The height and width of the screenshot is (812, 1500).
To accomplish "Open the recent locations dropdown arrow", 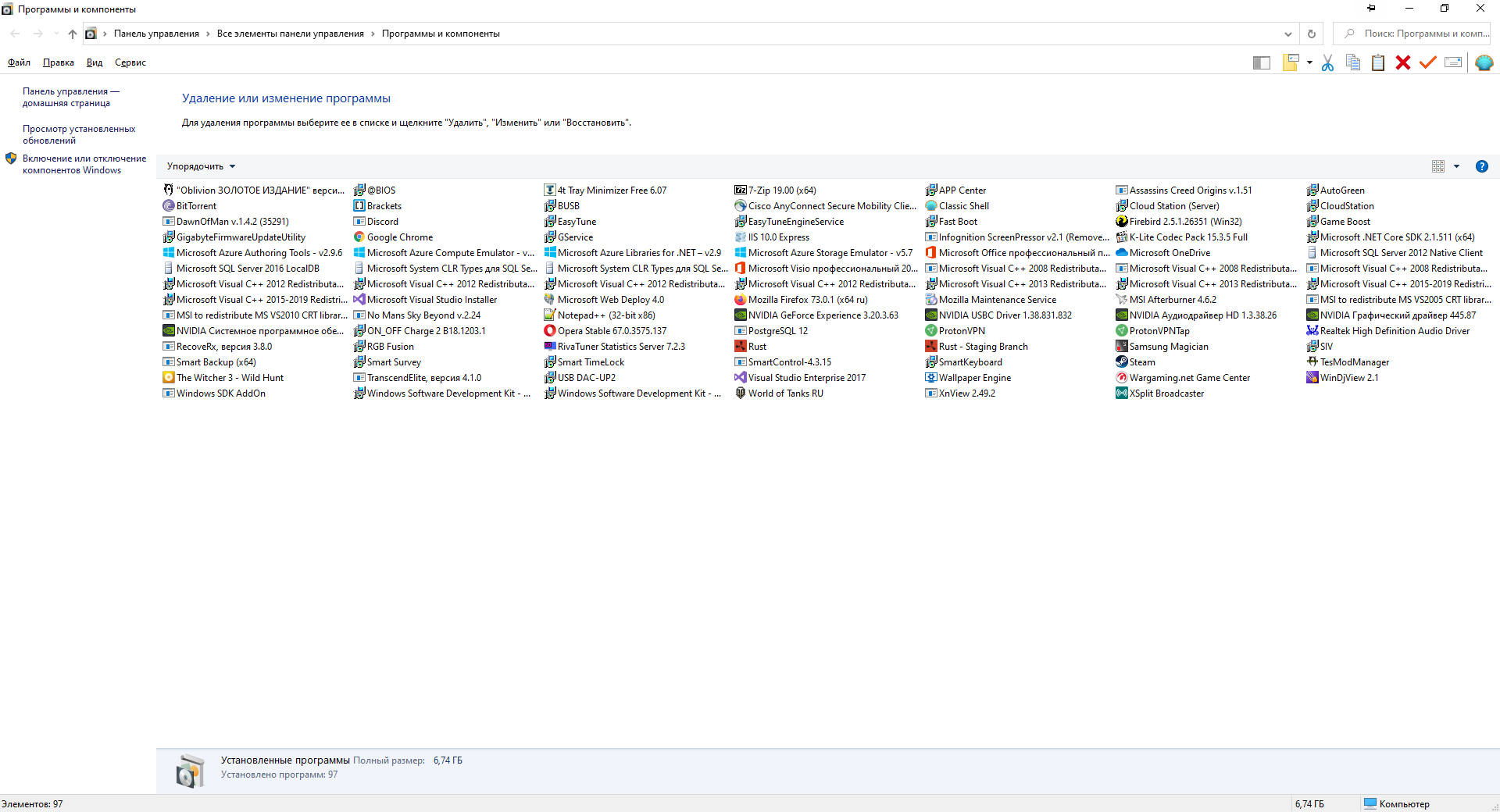I will tap(55, 34).
